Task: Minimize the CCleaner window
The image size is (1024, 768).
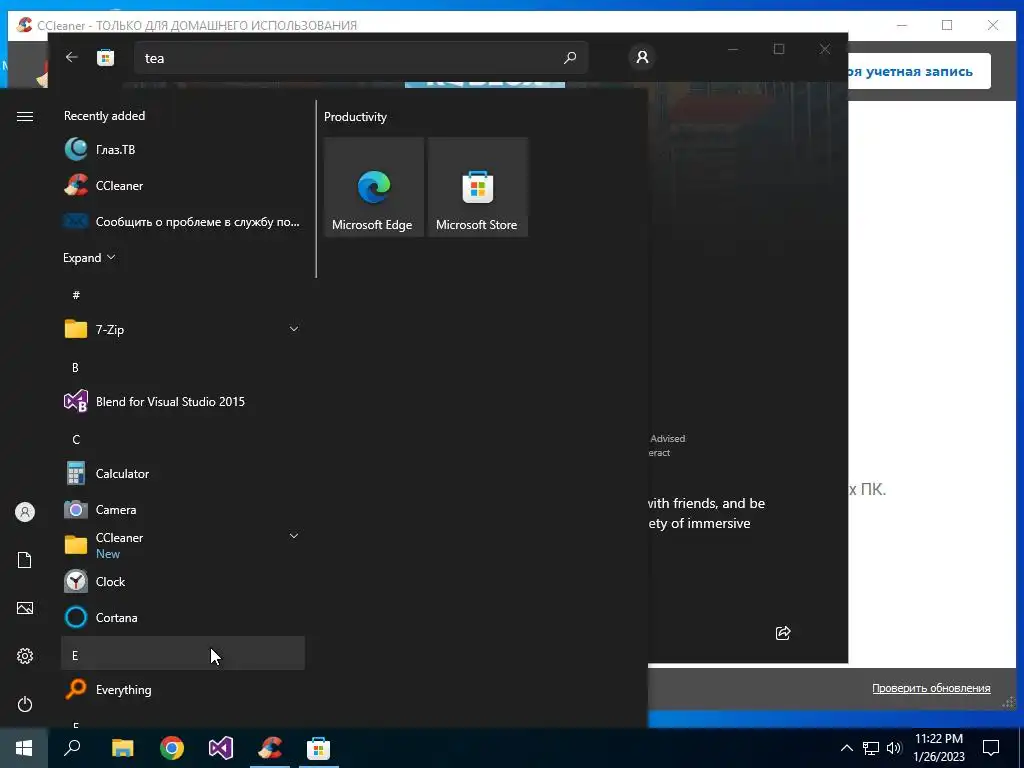Action: click(x=902, y=25)
